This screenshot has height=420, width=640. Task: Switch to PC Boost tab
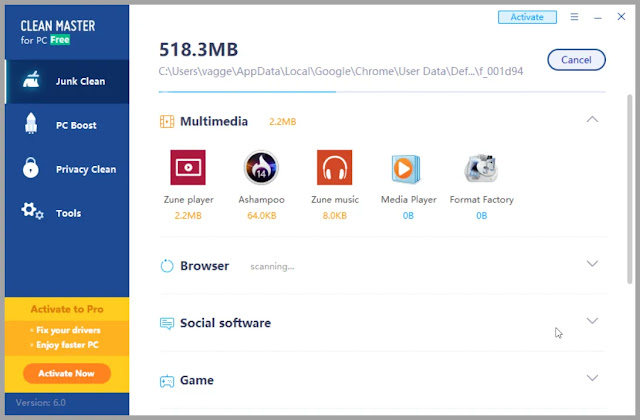point(67,125)
